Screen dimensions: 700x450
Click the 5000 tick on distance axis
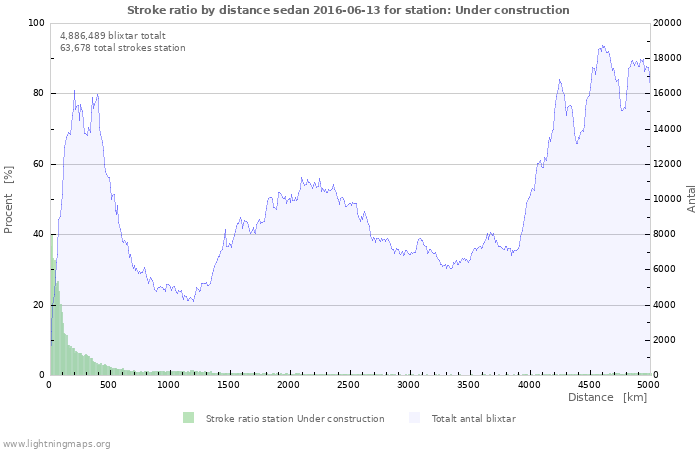tap(648, 384)
